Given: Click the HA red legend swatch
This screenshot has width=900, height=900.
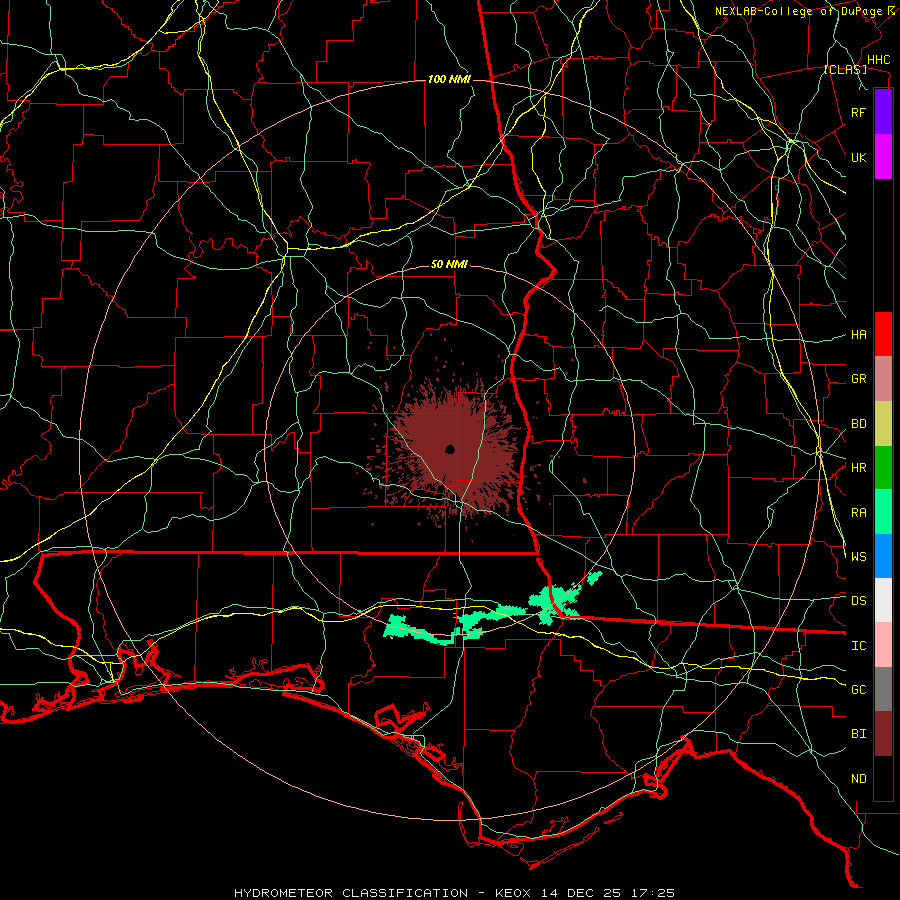Looking at the screenshot, I should pos(883,334).
